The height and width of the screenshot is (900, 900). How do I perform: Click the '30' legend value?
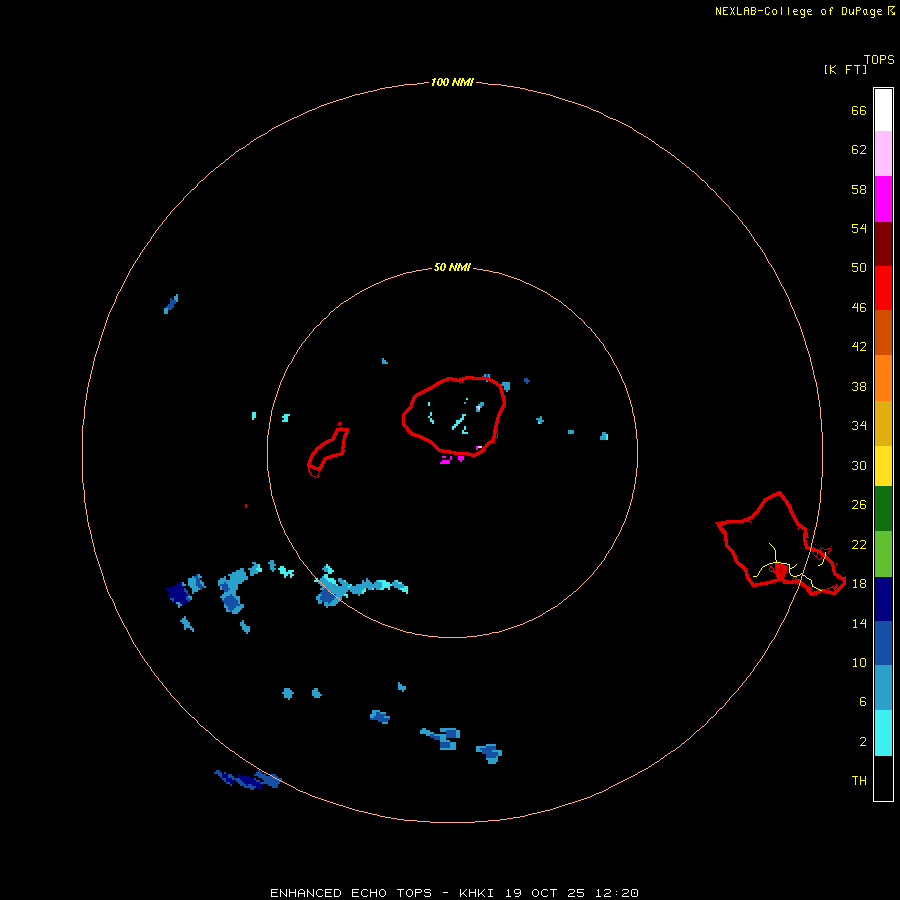pos(859,465)
